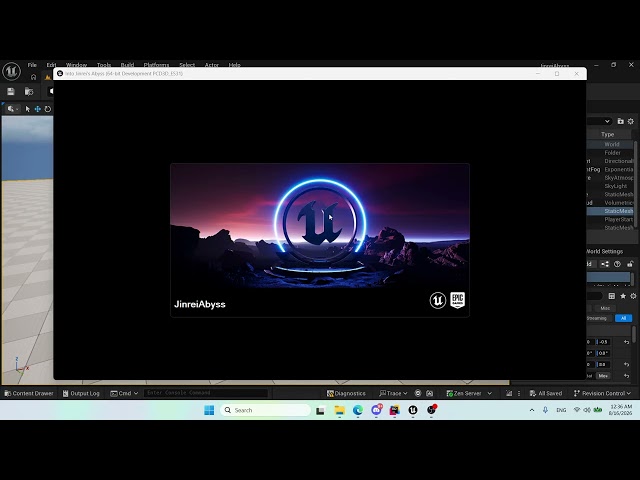
Task: Open the Select menu
Action: [x=187, y=65]
